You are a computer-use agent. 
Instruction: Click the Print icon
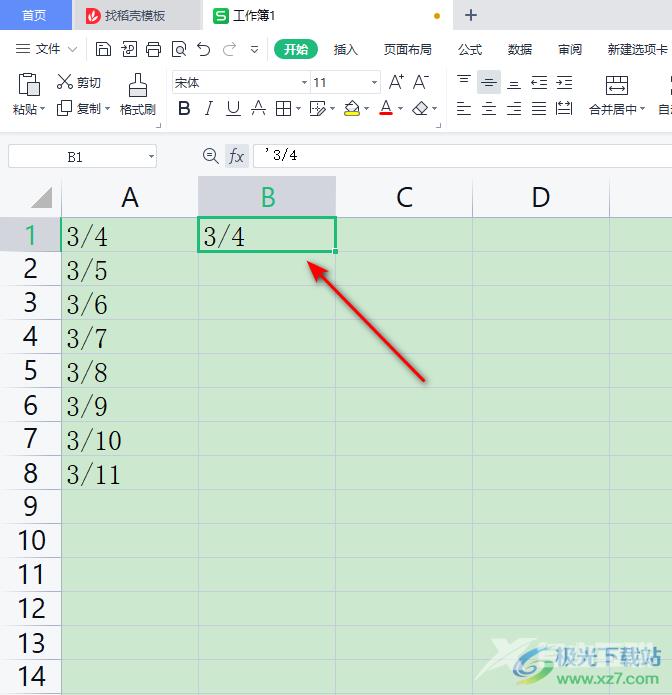(x=153, y=49)
